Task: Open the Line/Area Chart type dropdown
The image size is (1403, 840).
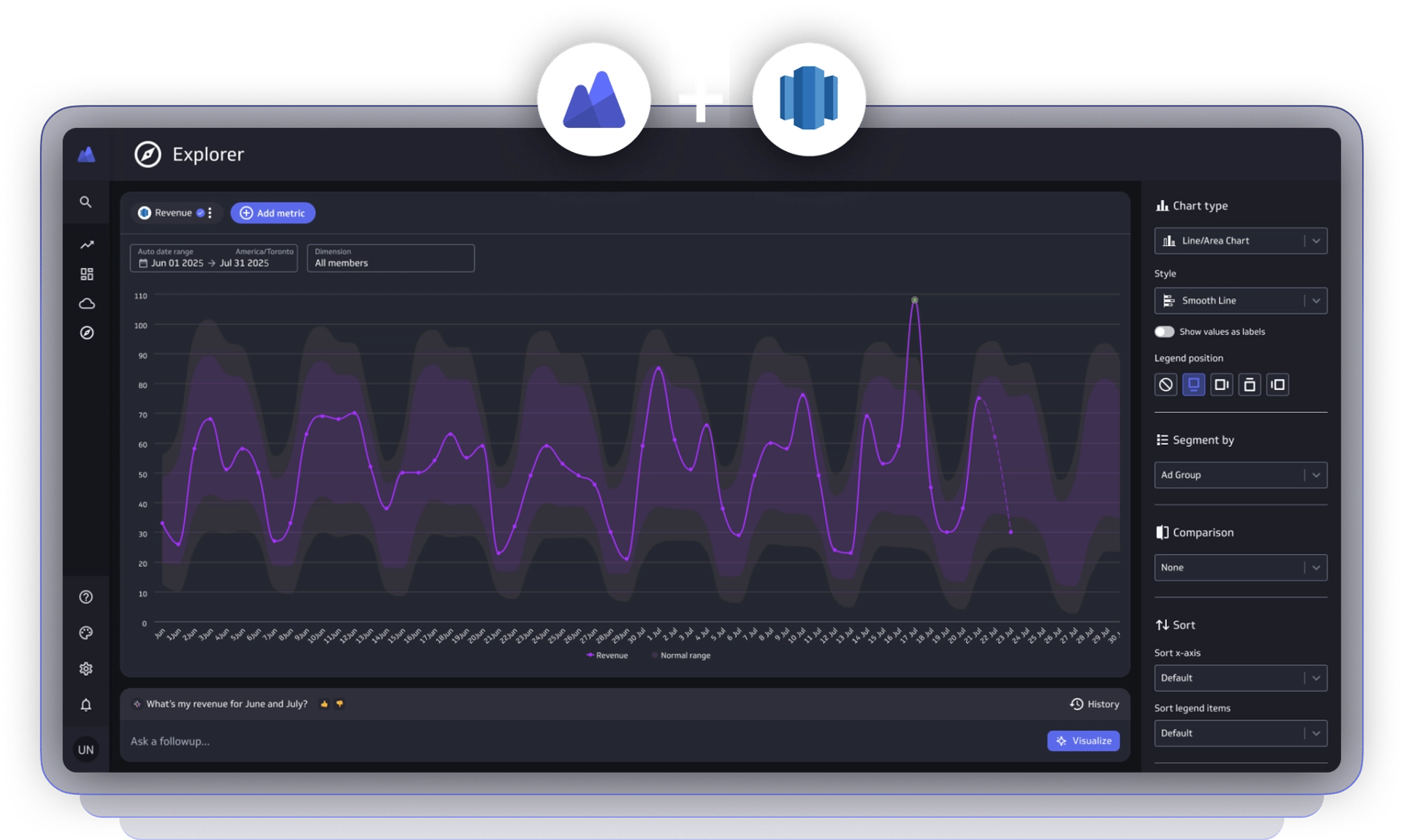Action: coord(1240,240)
